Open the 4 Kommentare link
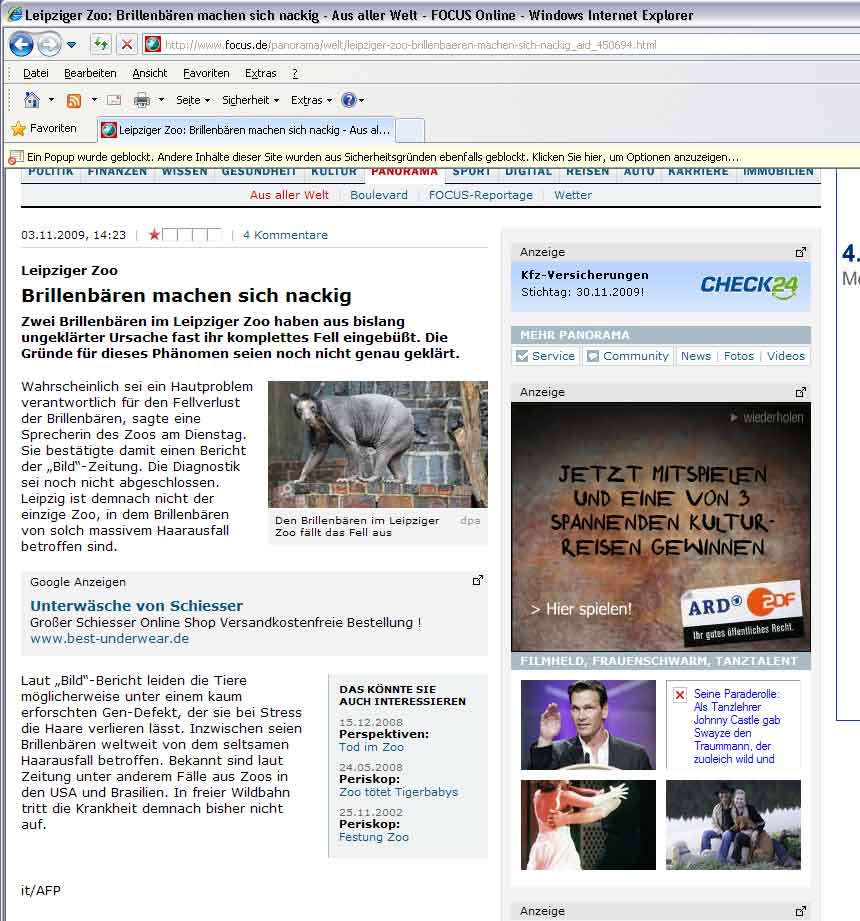Screen dimensions: 860x921 coord(285,235)
